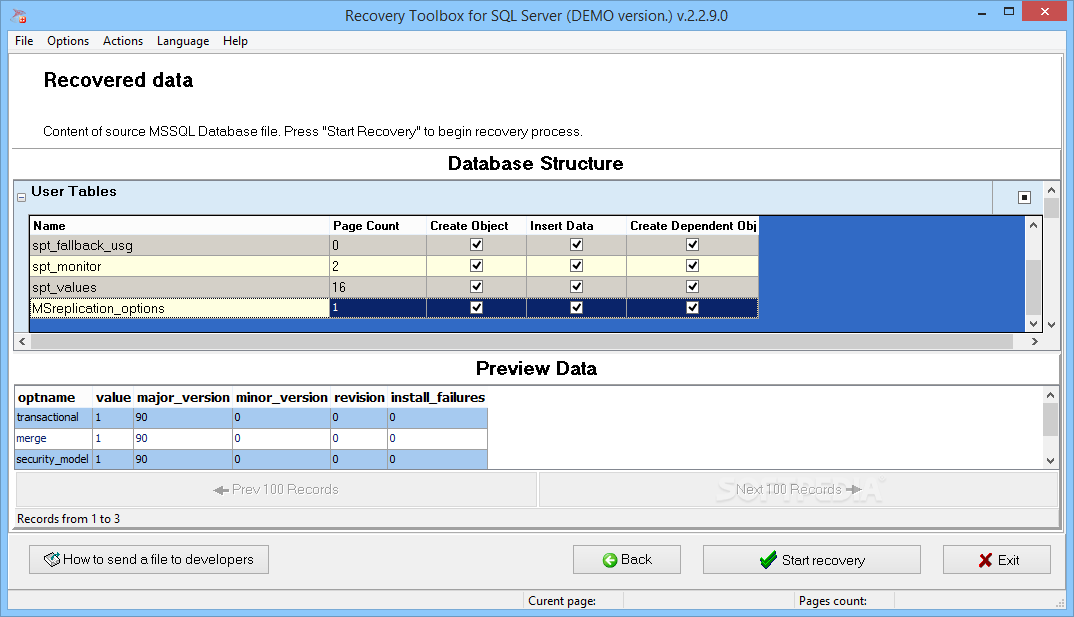Click the Name column header
1074x617 pixels.
coord(179,225)
